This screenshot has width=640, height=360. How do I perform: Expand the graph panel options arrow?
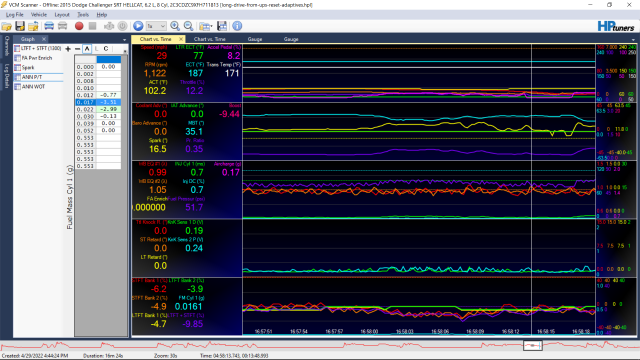point(124,40)
